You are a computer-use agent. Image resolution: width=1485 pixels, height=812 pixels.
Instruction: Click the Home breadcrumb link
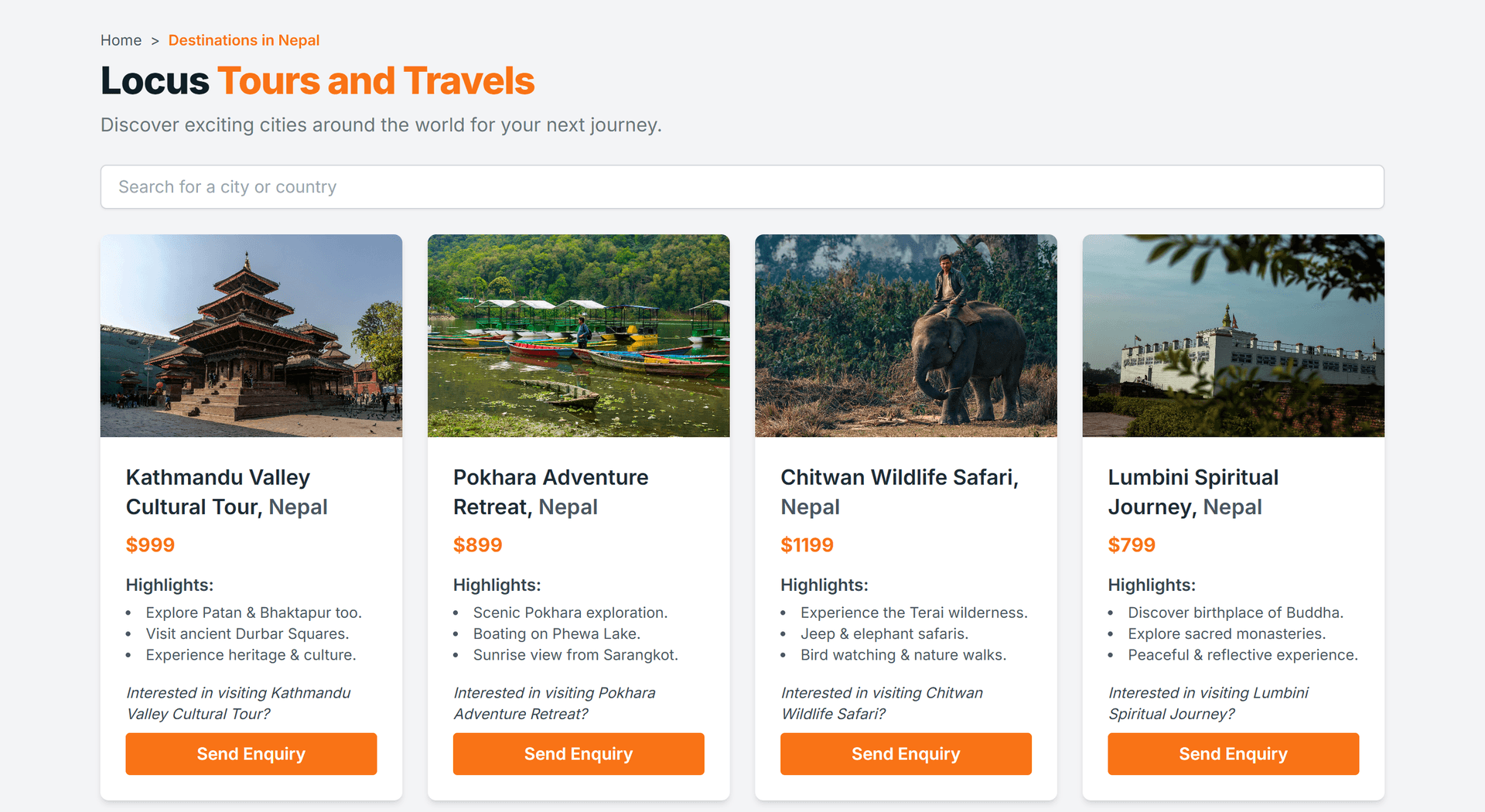(x=121, y=40)
